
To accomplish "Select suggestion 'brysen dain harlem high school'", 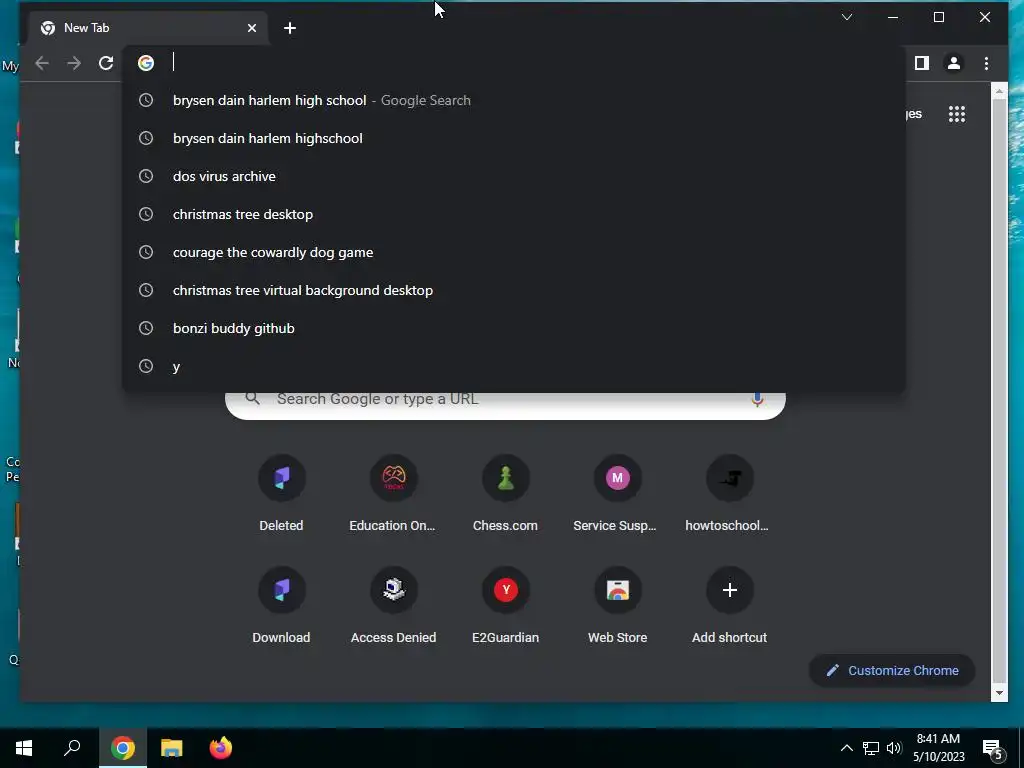I will [x=513, y=101].
